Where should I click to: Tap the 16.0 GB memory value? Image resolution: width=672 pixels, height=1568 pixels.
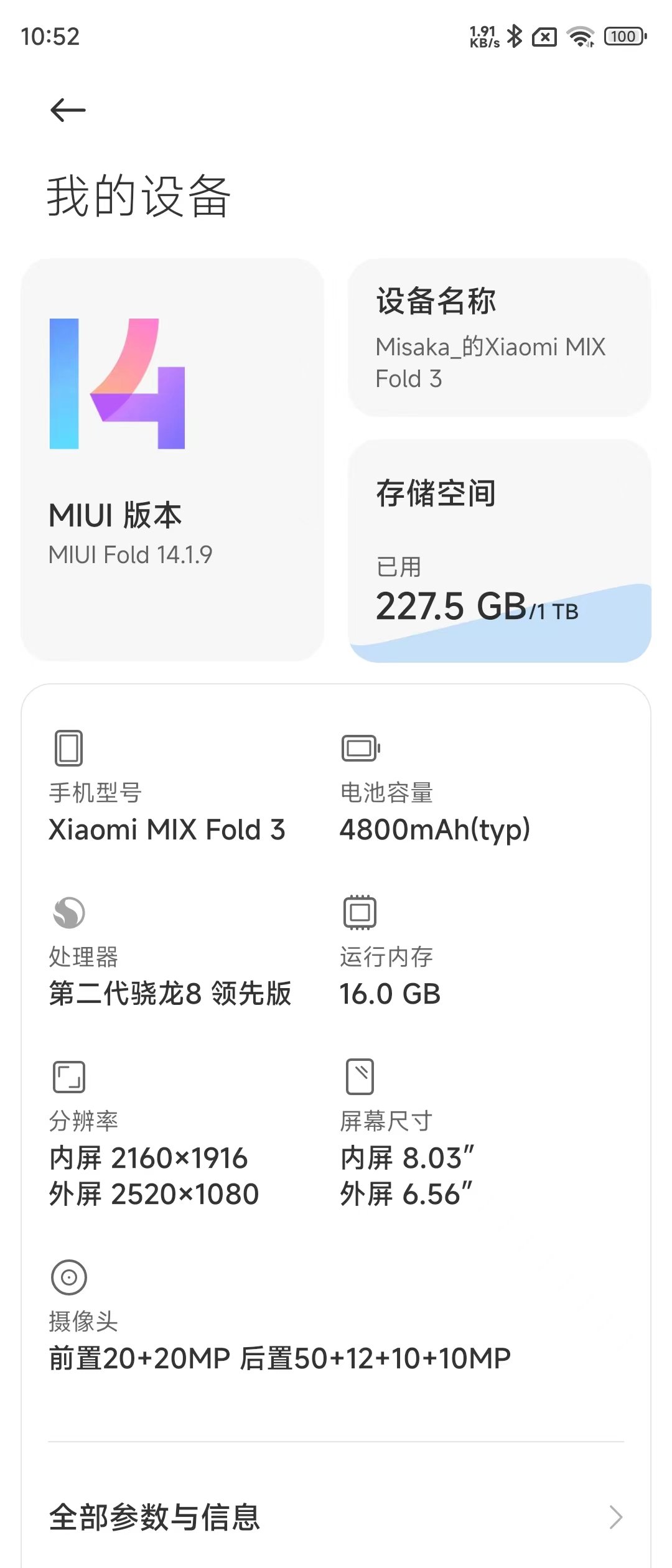(x=390, y=994)
